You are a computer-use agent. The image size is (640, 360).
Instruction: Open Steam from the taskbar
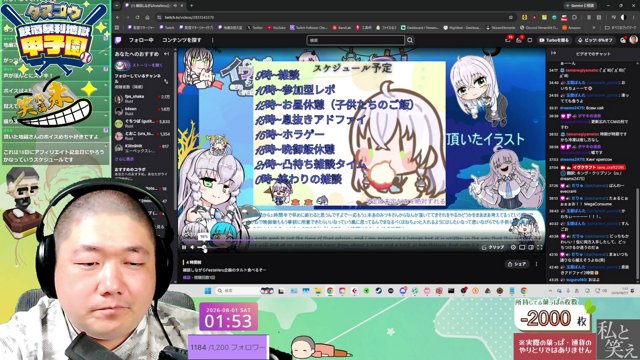click(378, 291)
